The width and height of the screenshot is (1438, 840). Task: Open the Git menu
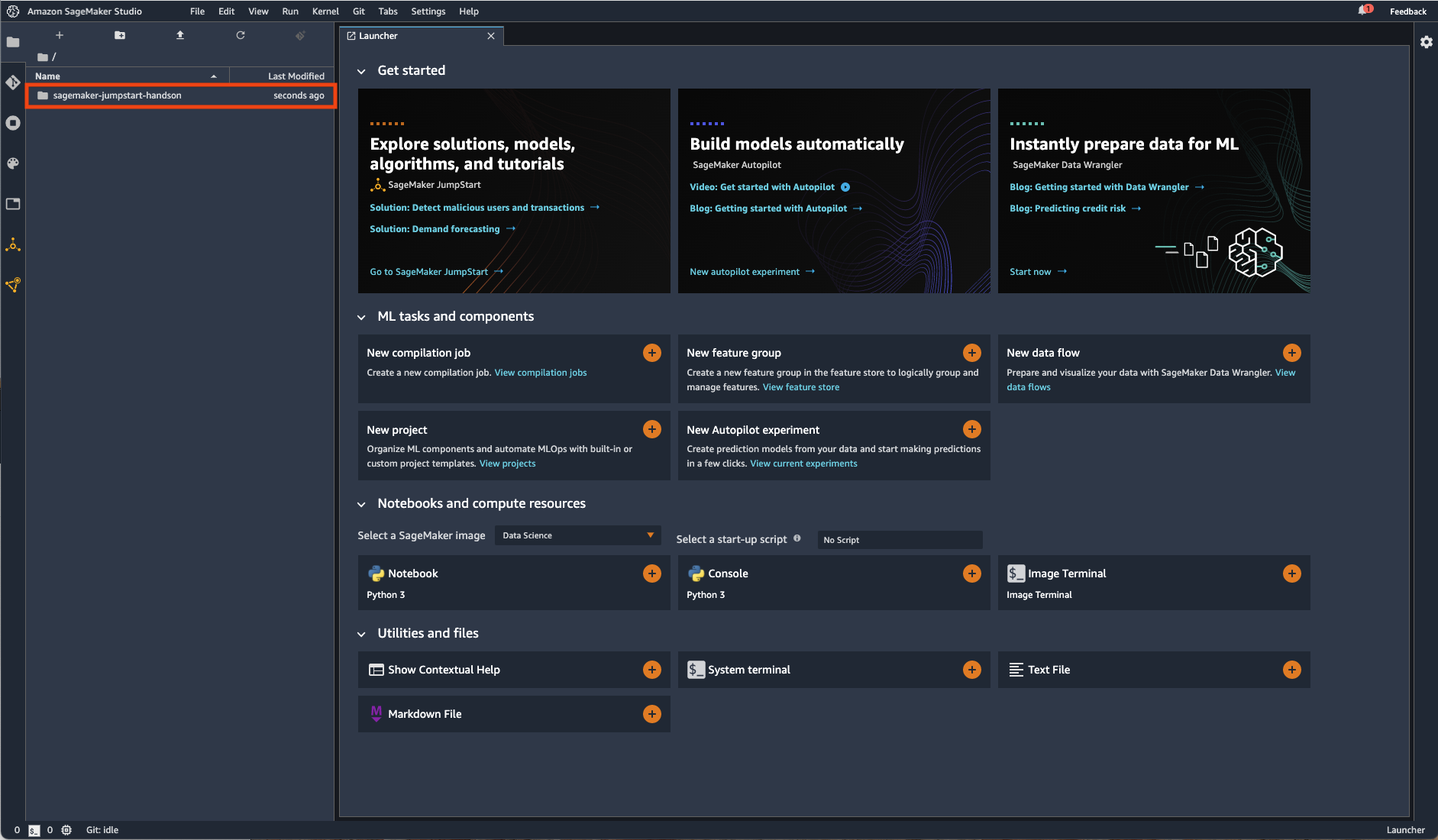click(x=359, y=11)
